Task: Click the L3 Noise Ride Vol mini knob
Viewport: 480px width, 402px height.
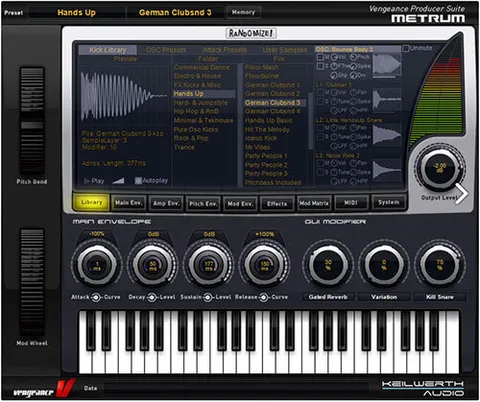Action: click(334, 163)
